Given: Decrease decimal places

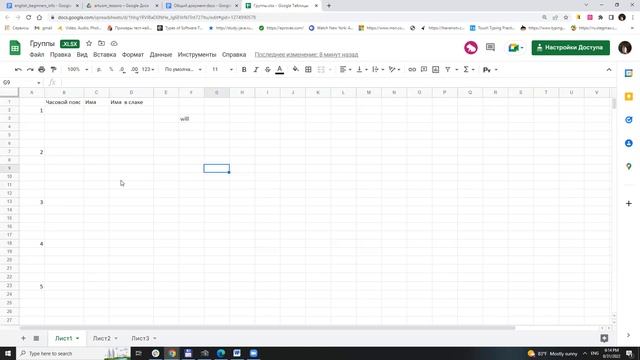Looking at the screenshot, I should click(x=122, y=70).
